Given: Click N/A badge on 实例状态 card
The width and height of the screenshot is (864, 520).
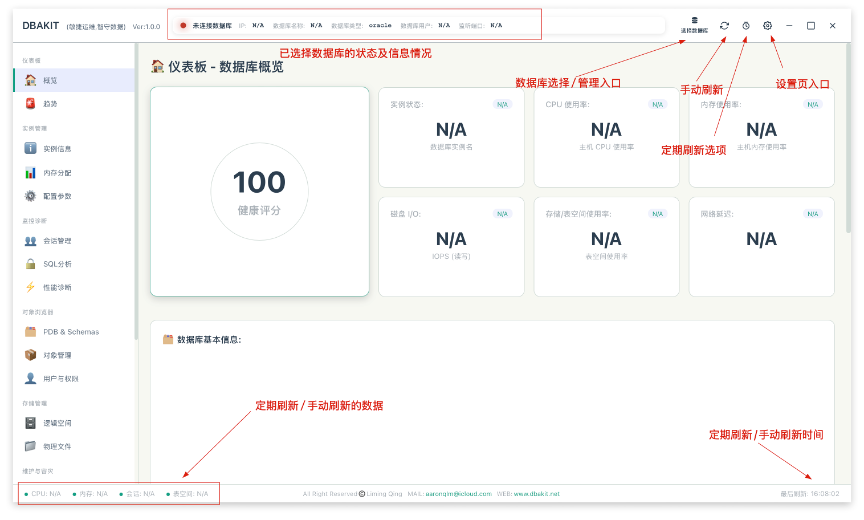Looking at the screenshot, I should point(503,104).
